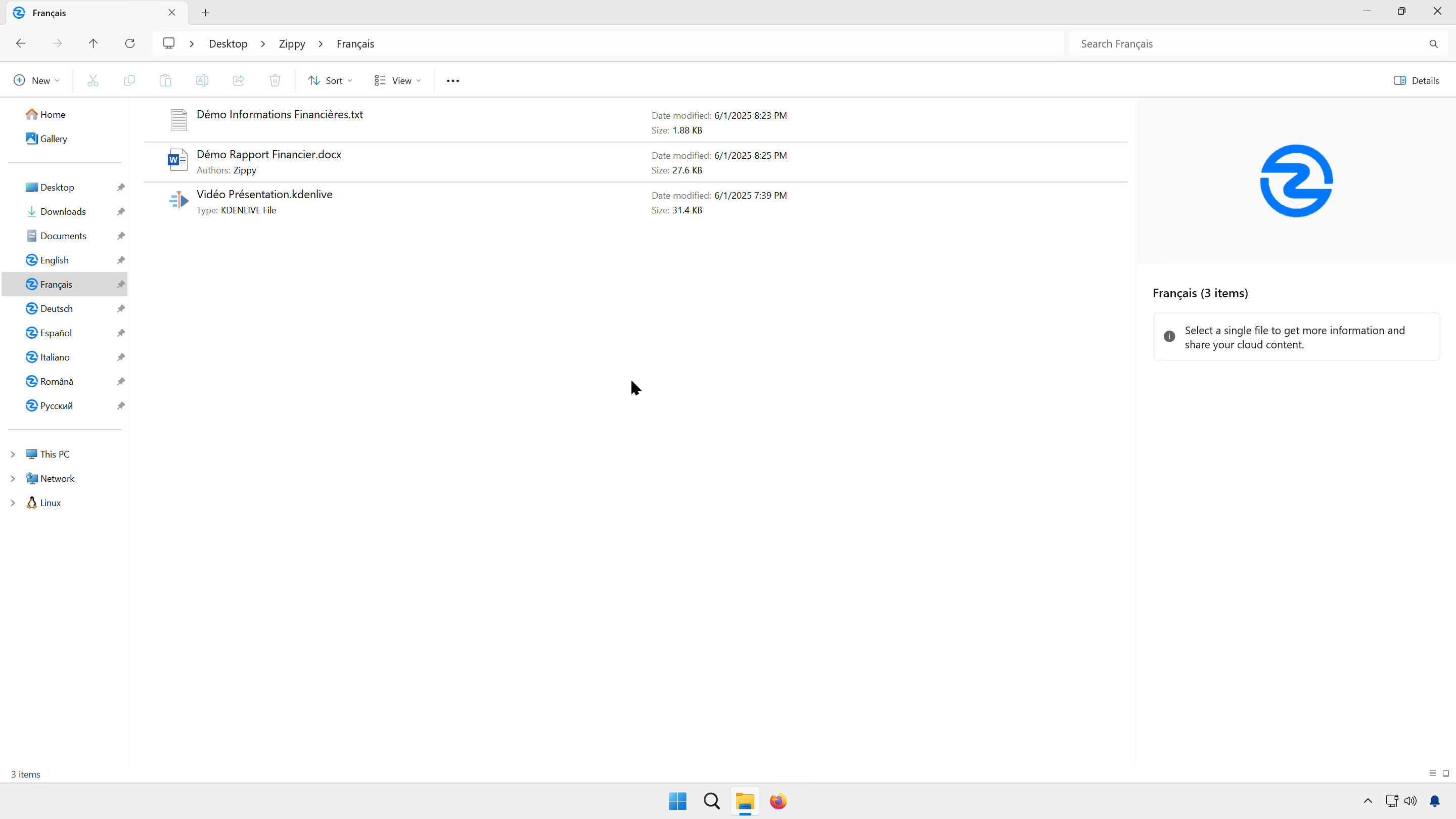
Task: Click the Delete trash can icon
Action: pos(275,80)
